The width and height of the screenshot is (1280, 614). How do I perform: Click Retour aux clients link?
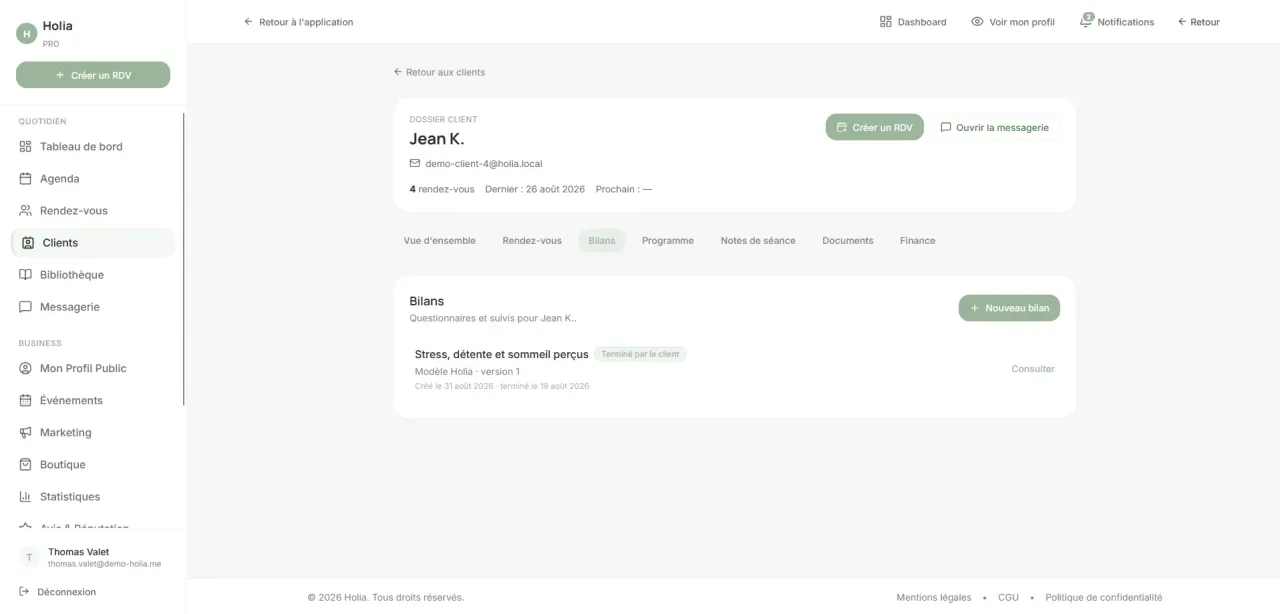click(439, 72)
